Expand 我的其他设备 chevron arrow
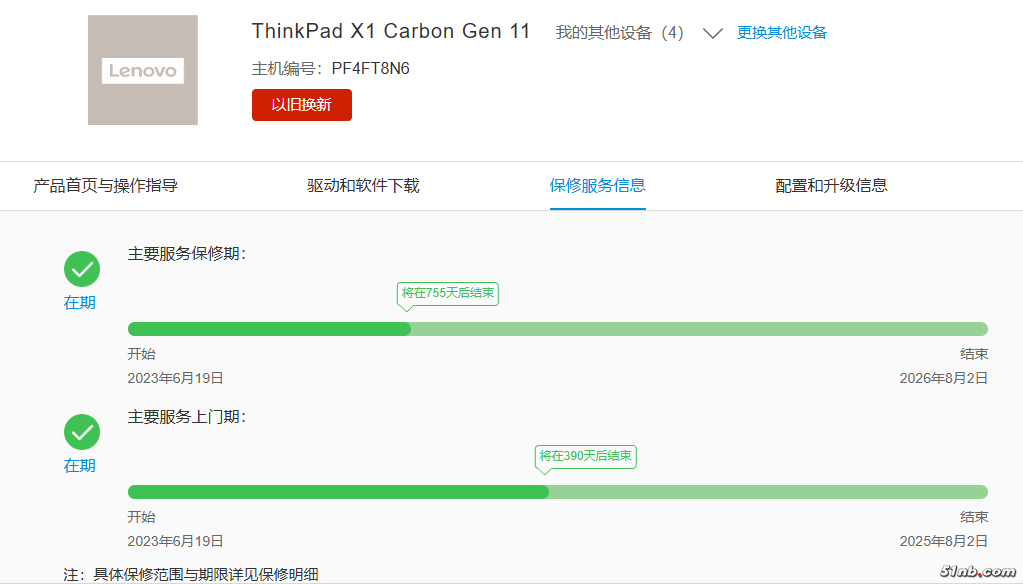This screenshot has height=584, width=1023. point(712,33)
